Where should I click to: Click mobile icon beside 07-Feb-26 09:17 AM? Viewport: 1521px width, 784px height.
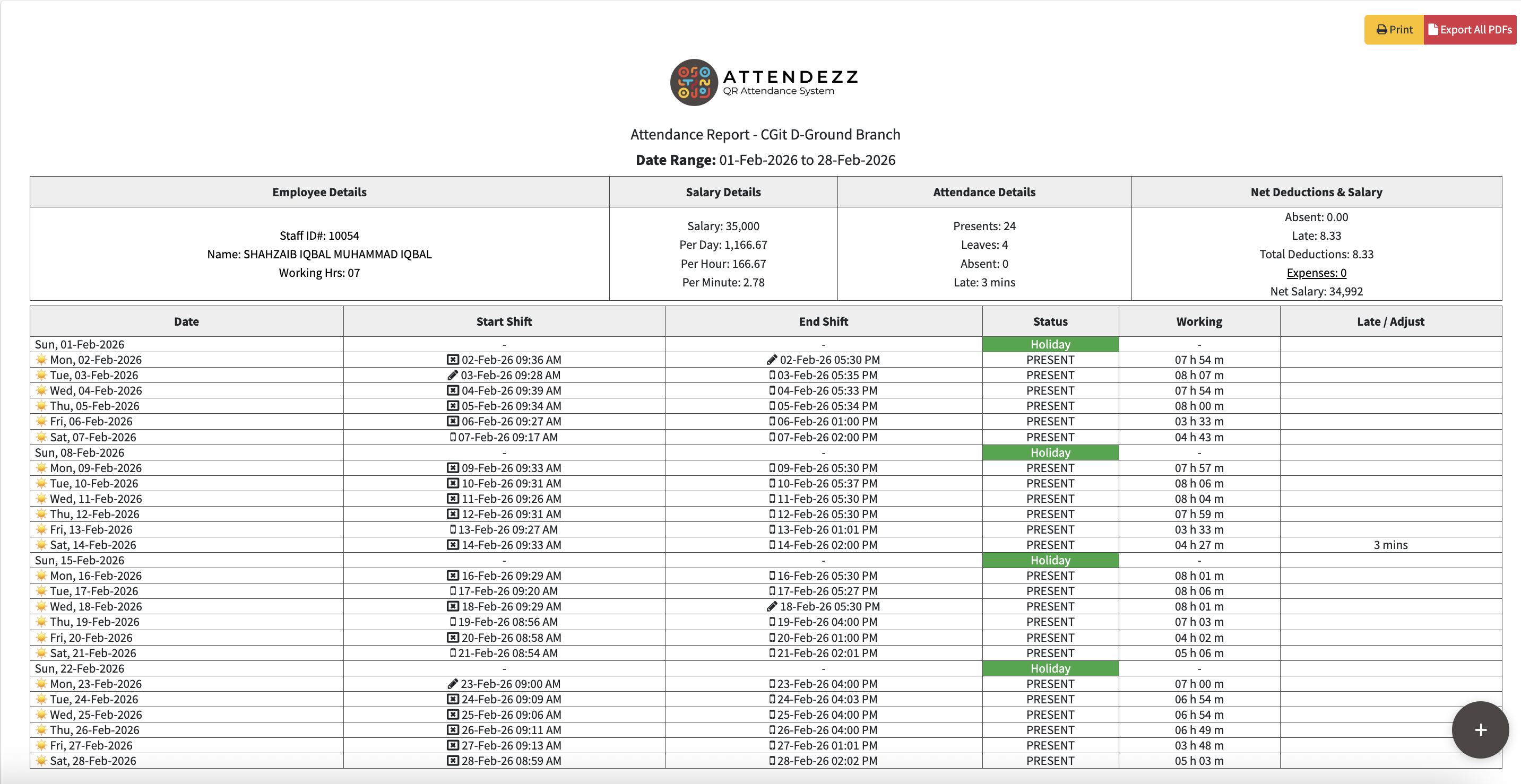tap(453, 438)
